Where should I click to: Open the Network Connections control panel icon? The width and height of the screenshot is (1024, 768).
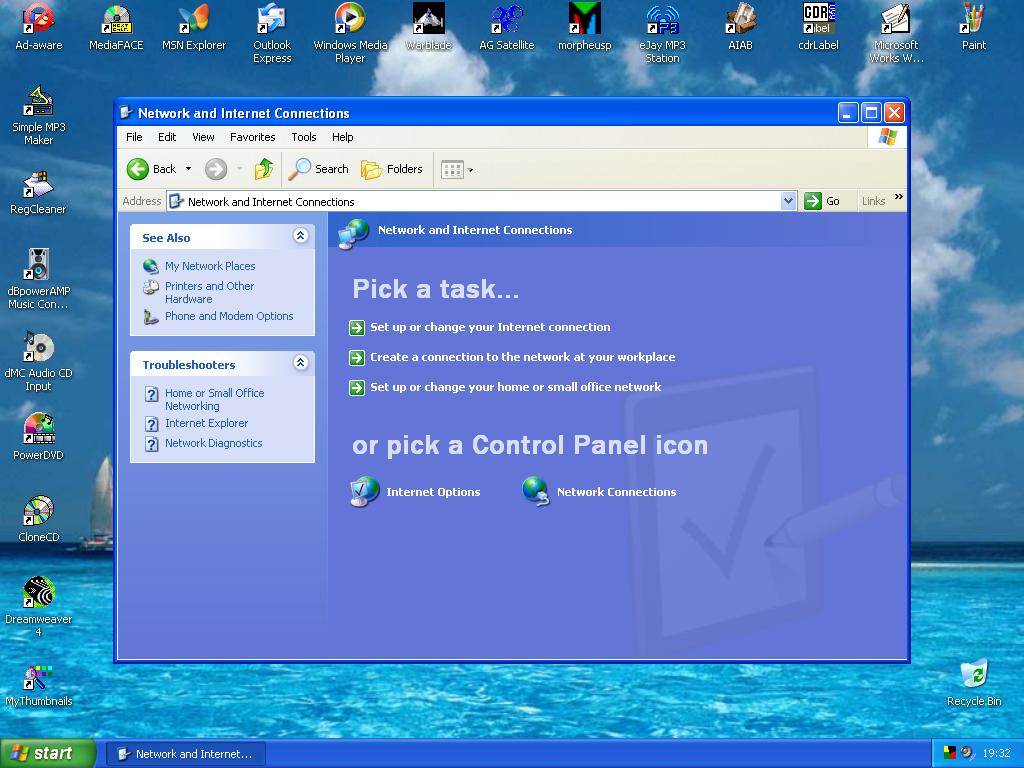tap(536, 492)
